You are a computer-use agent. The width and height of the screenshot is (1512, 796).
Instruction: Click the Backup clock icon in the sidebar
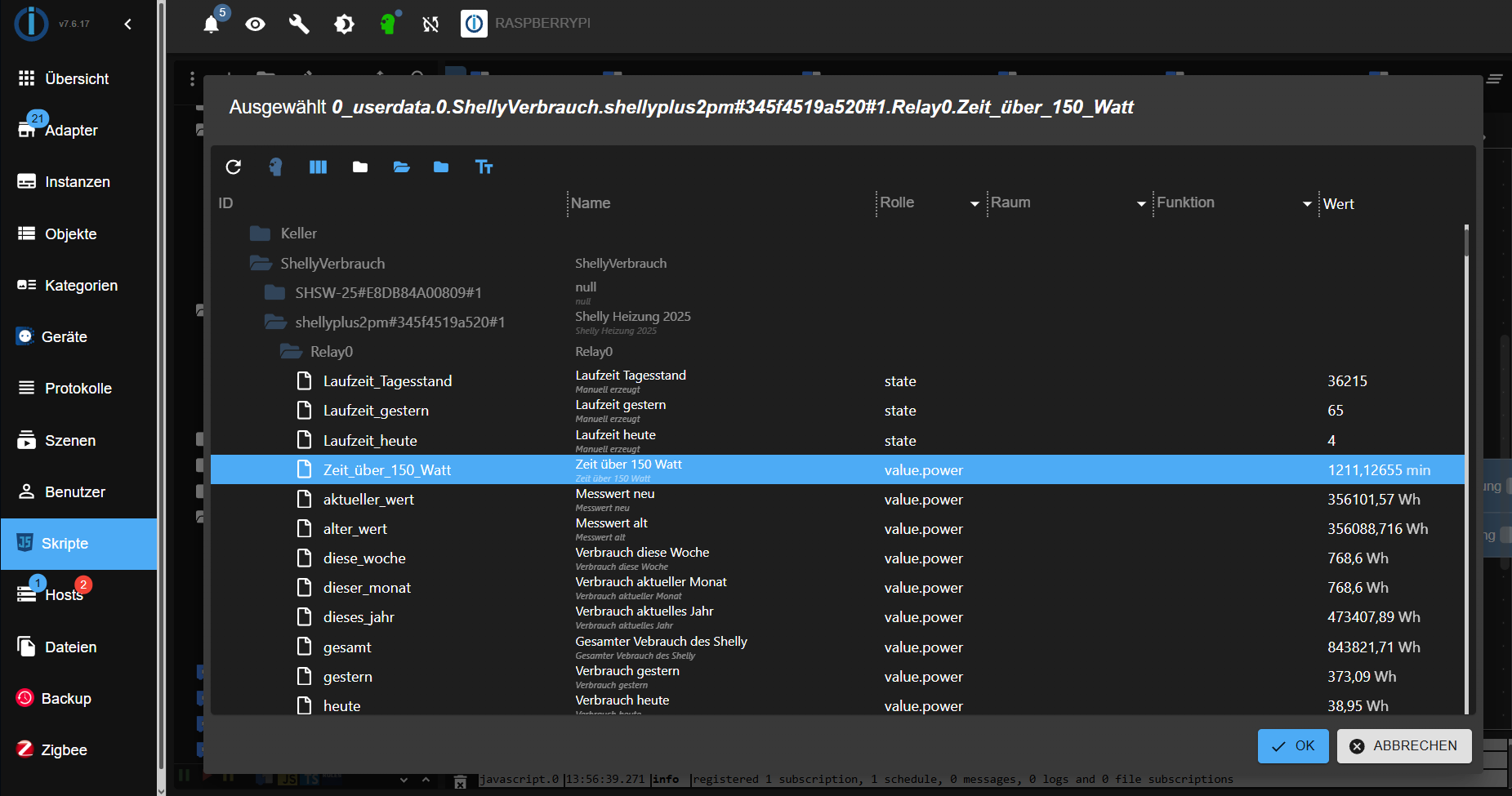point(25,698)
